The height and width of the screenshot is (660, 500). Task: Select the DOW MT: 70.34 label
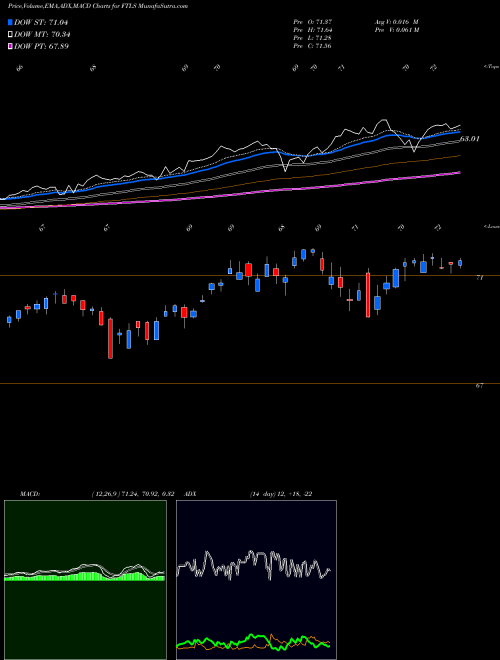42,35
